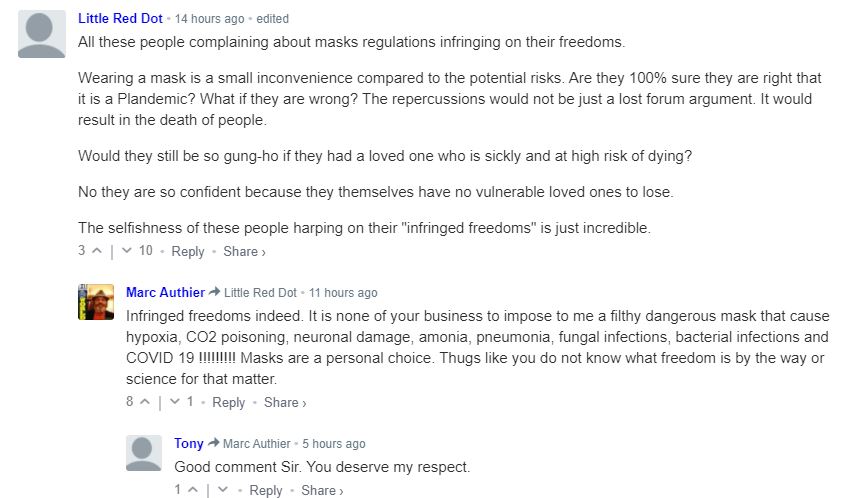The image size is (842, 498).
Task: Reply to Tony's comment
Action: click(x=266, y=490)
